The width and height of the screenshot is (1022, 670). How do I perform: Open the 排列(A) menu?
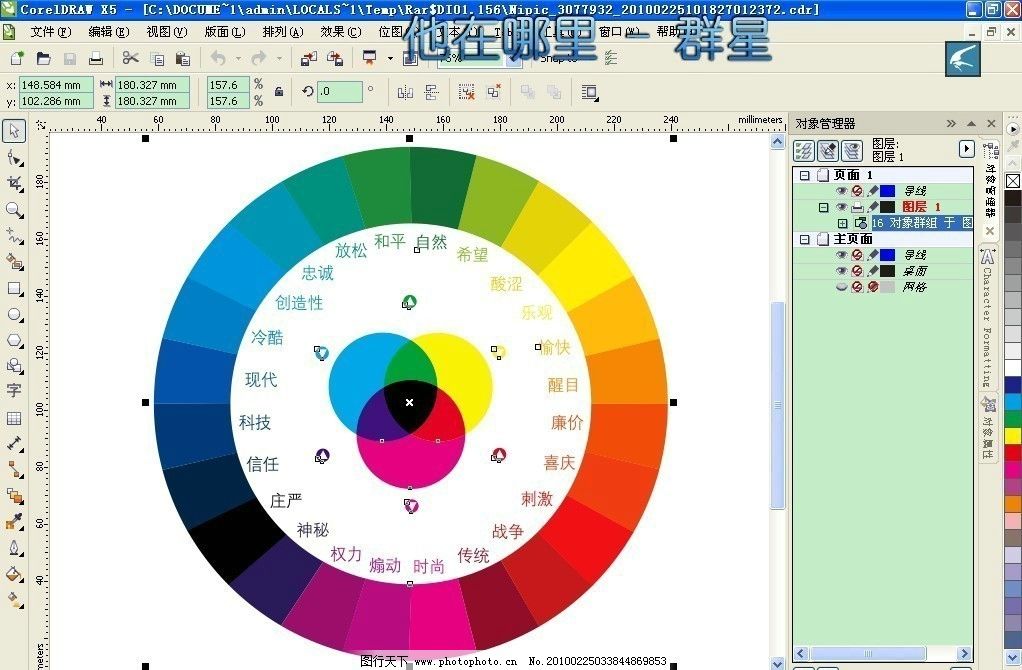click(x=282, y=31)
